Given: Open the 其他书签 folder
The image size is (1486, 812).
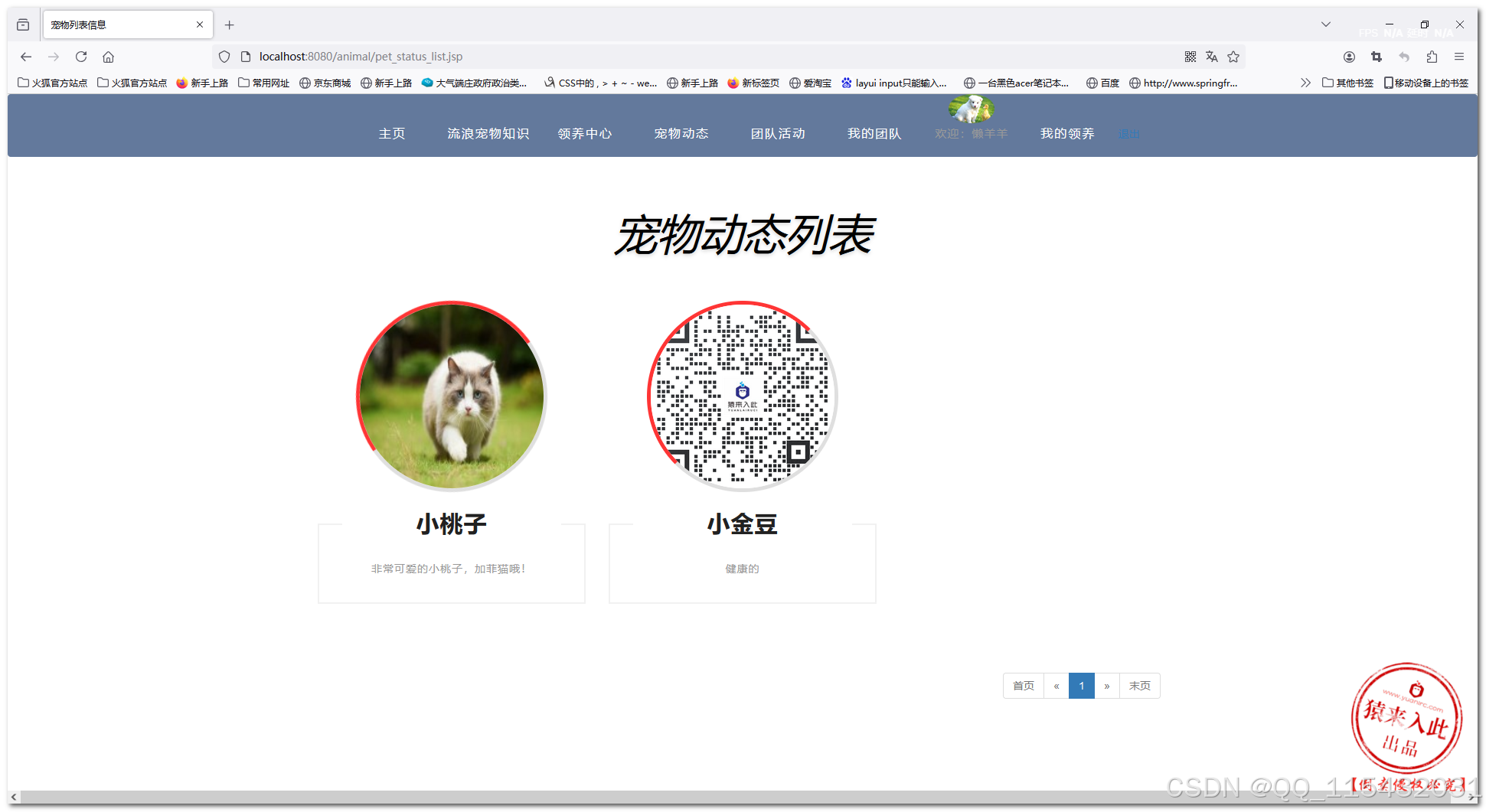Looking at the screenshot, I should click(x=1347, y=83).
